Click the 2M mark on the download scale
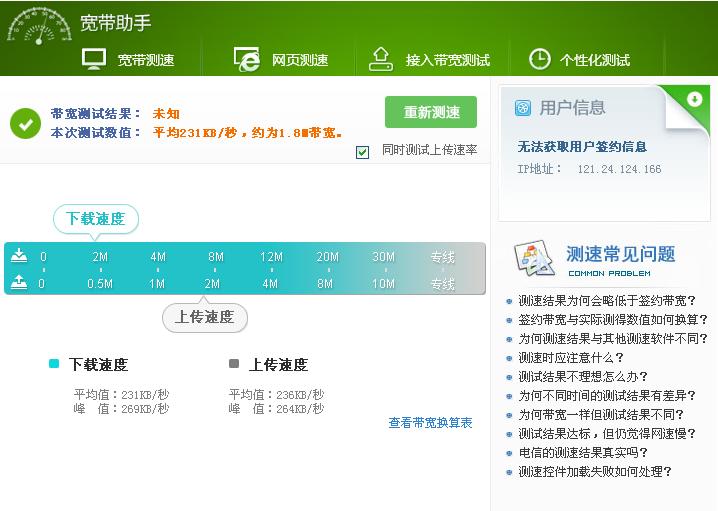This screenshot has height=511, width=718. click(100, 257)
